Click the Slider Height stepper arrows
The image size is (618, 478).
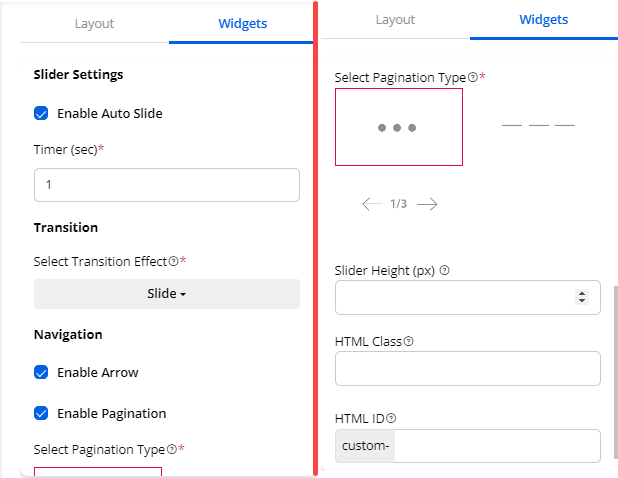(583, 297)
